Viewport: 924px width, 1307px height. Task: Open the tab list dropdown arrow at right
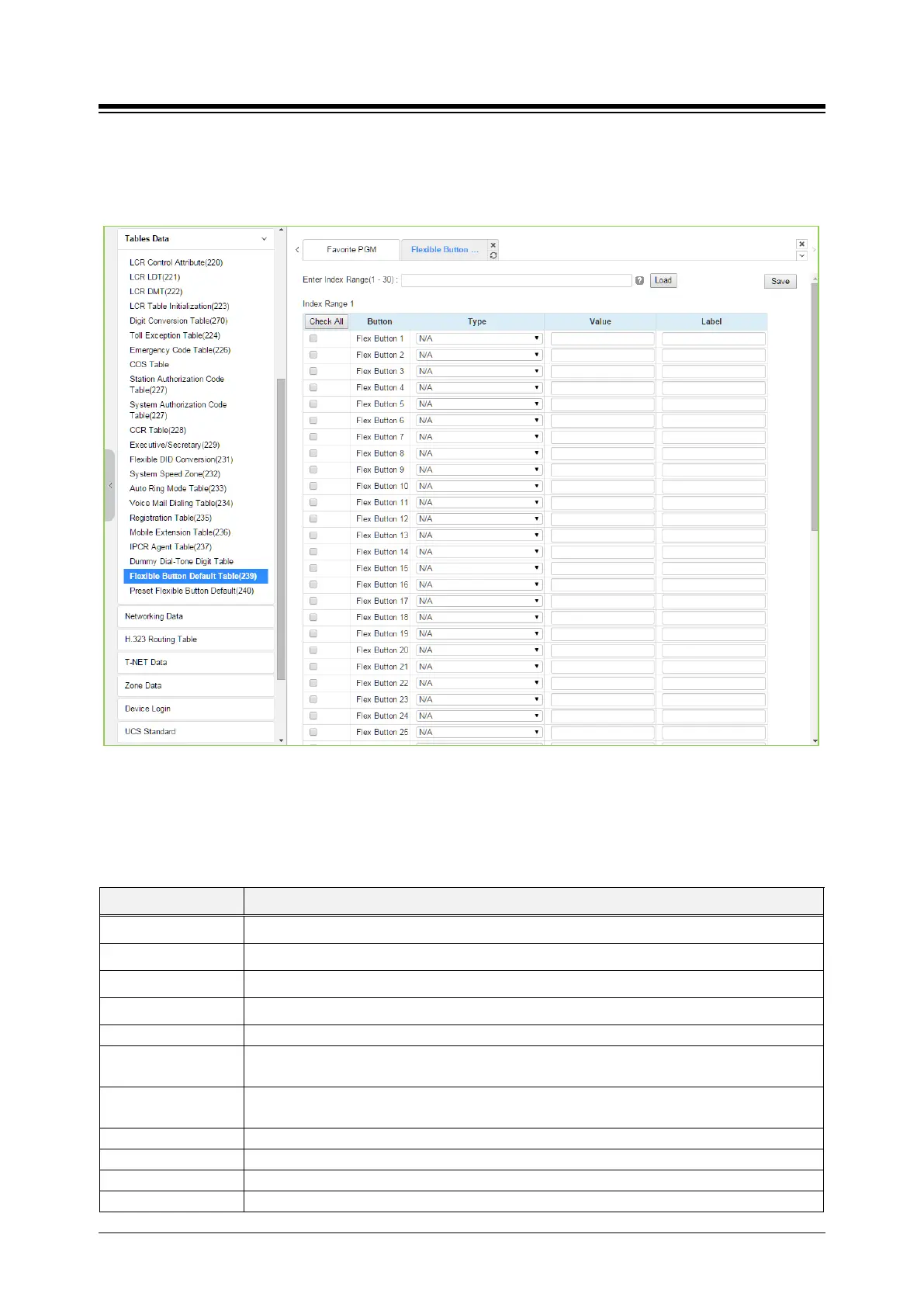coord(802,255)
